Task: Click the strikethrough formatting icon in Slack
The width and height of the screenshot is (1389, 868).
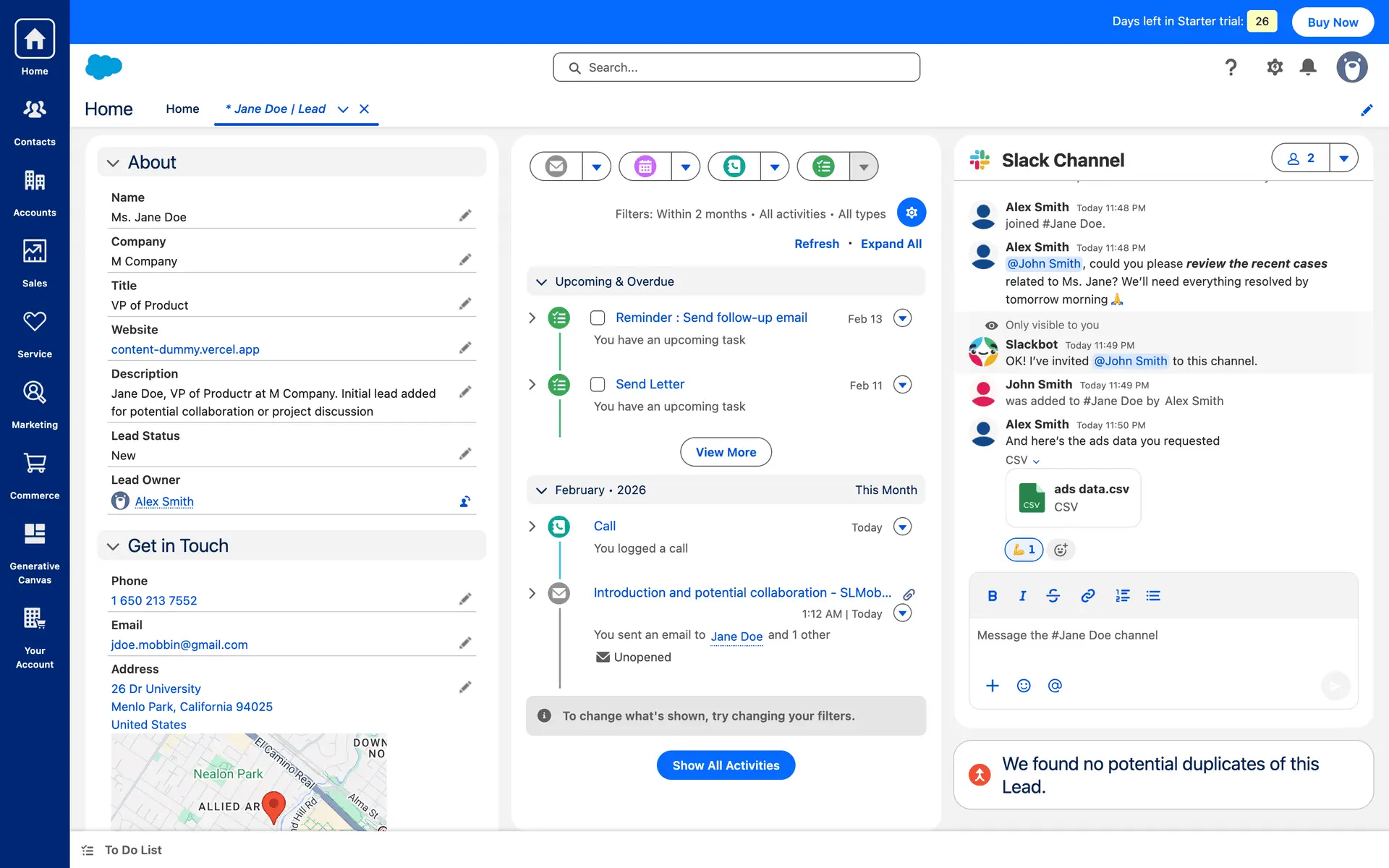Action: point(1053,595)
